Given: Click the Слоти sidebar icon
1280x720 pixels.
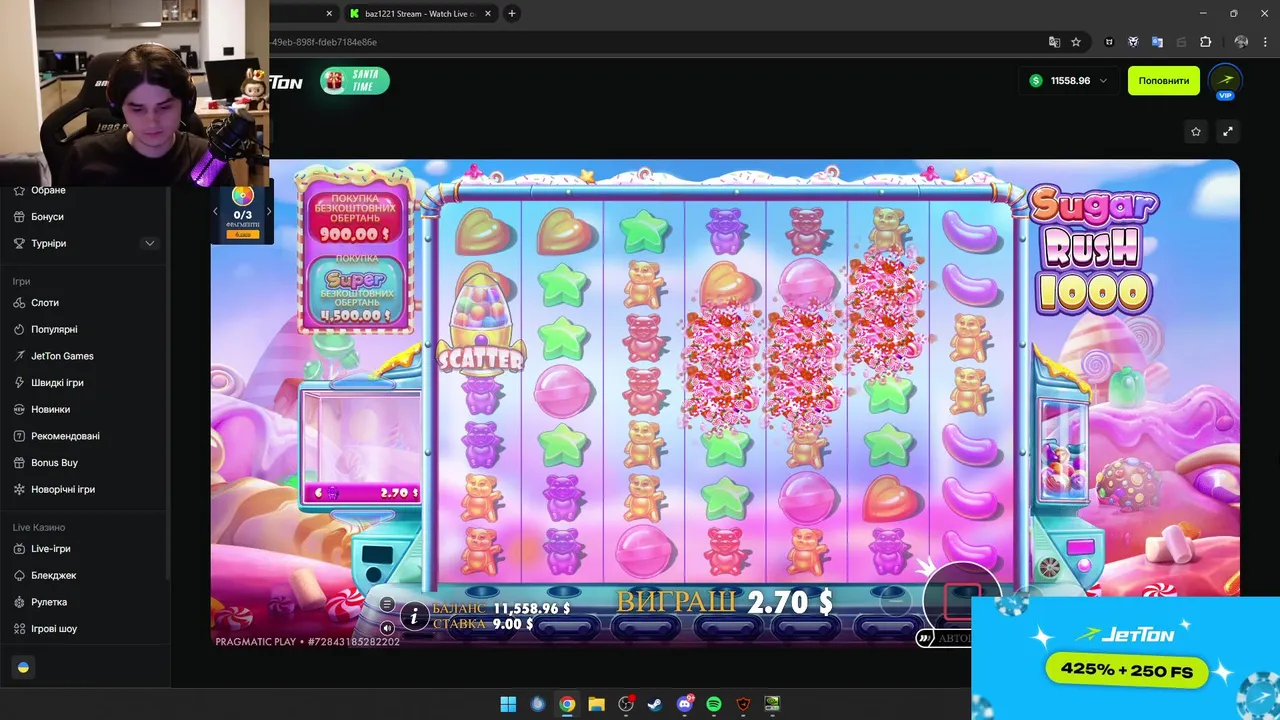Looking at the screenshot, I should [20, 303].
